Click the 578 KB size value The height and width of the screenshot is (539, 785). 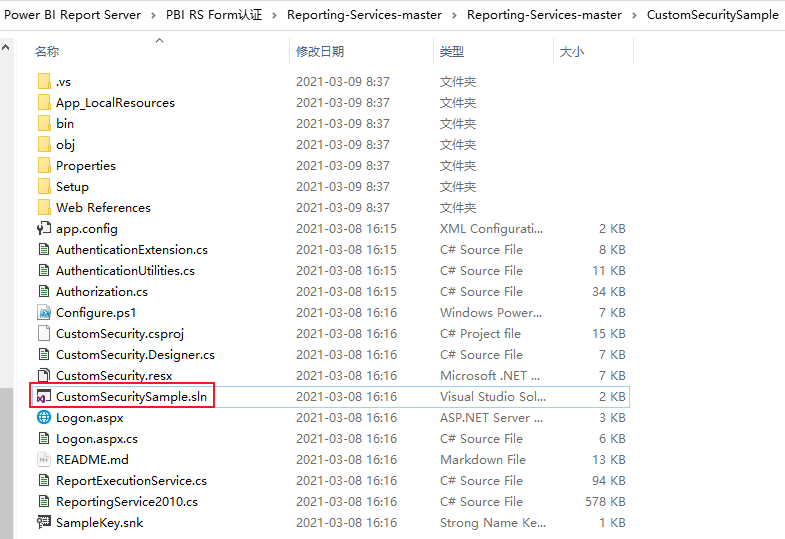[605, 501]
